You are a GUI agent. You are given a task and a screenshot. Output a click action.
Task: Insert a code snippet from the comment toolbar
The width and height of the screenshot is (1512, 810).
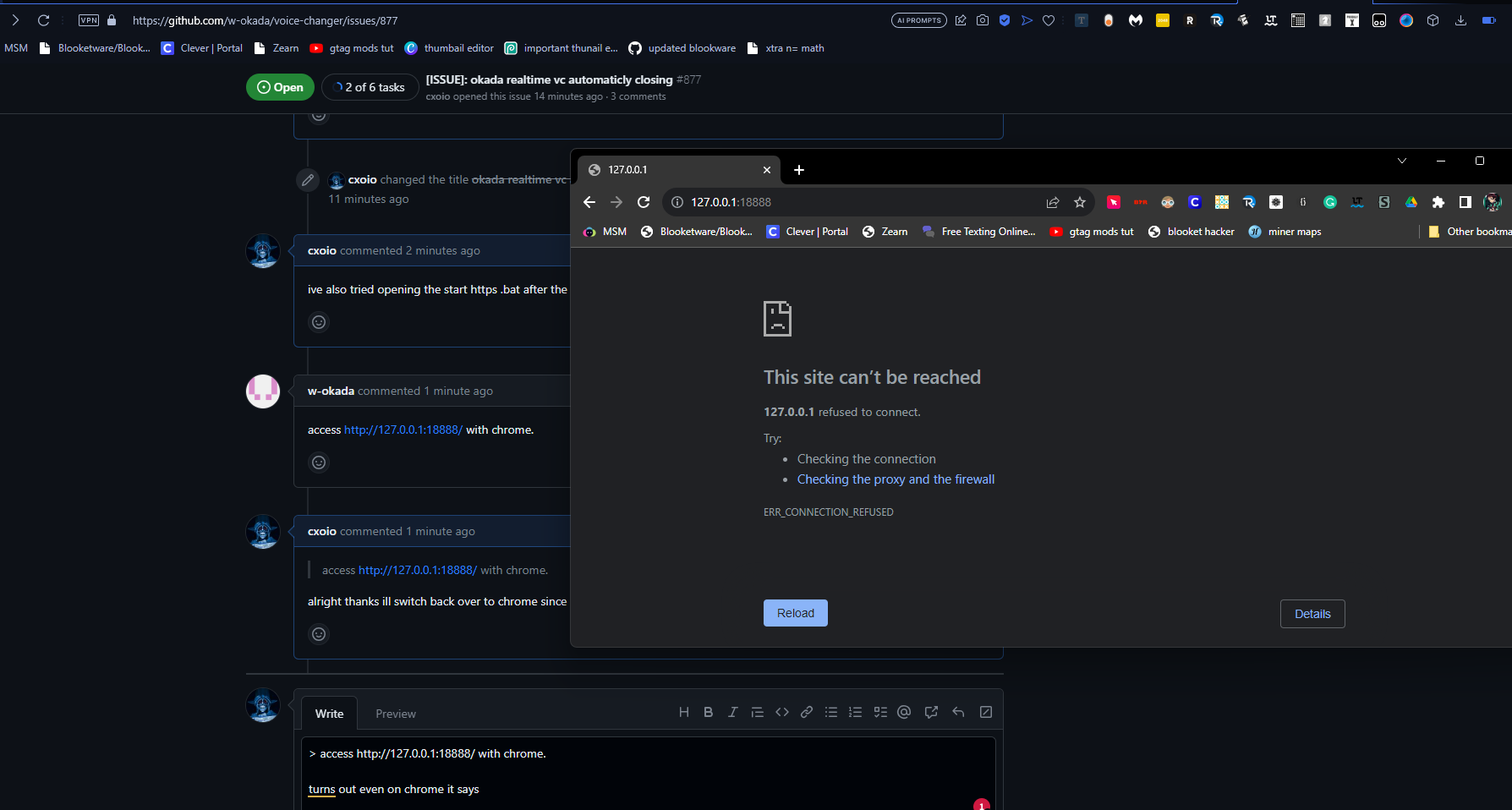782,712
